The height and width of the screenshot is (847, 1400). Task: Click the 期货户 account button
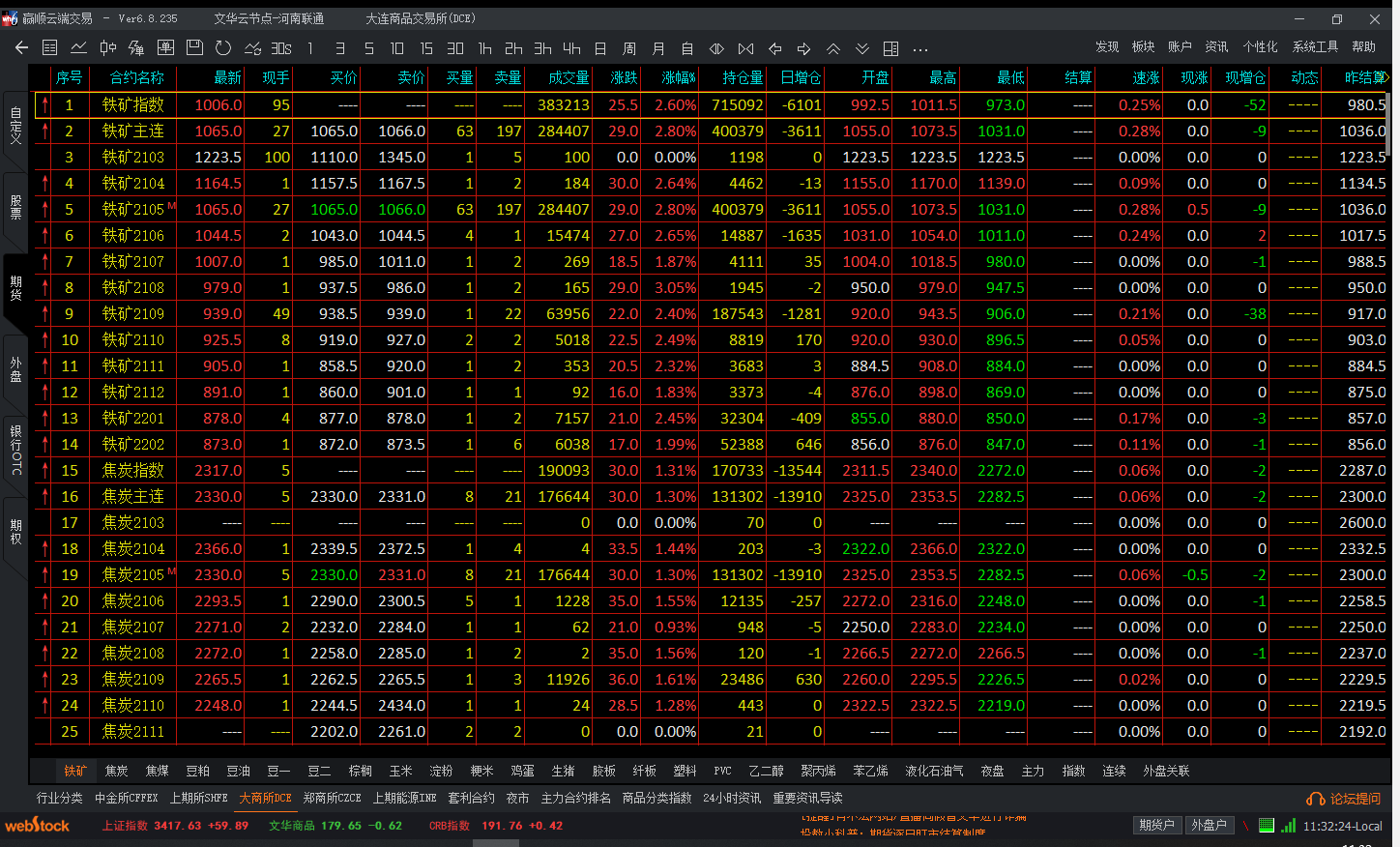pyautogui.click(x=1157, y=825)
